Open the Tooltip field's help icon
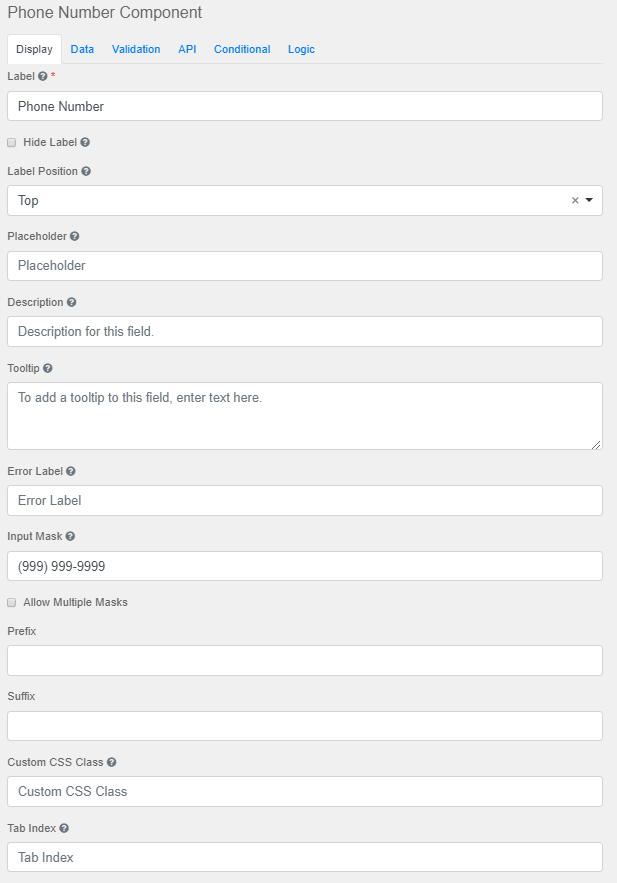 [45, 368]
